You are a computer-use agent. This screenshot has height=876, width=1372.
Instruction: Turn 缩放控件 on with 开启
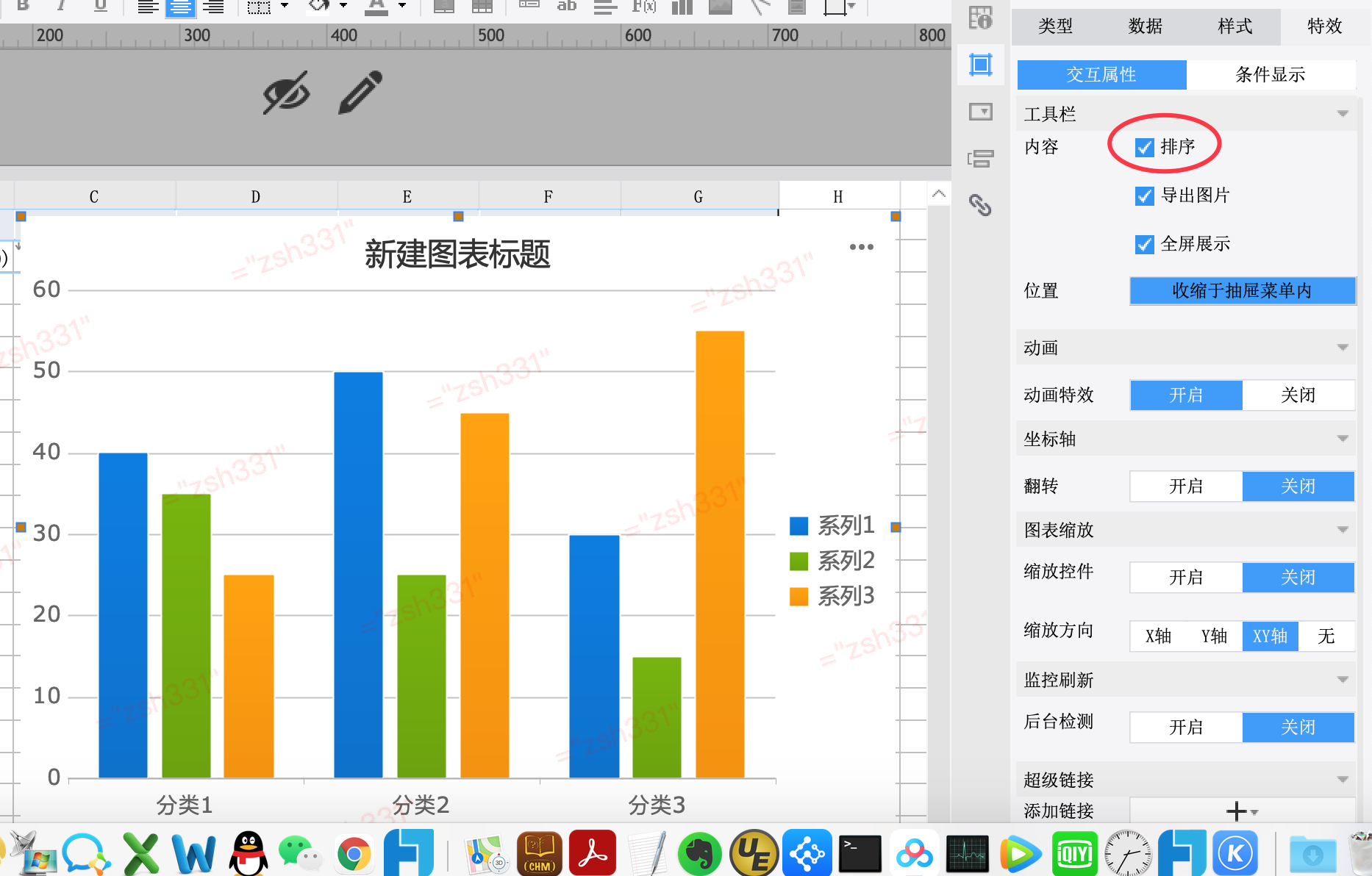coord(1186,578)
